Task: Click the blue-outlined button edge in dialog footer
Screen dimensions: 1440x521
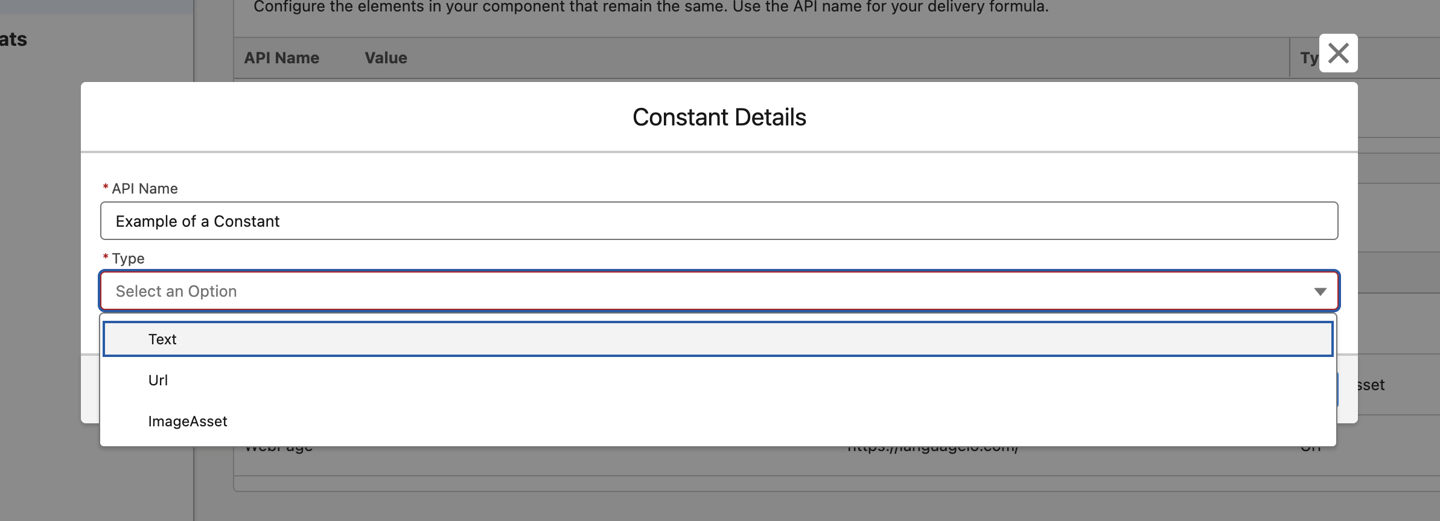Action: pos(1336,385)
